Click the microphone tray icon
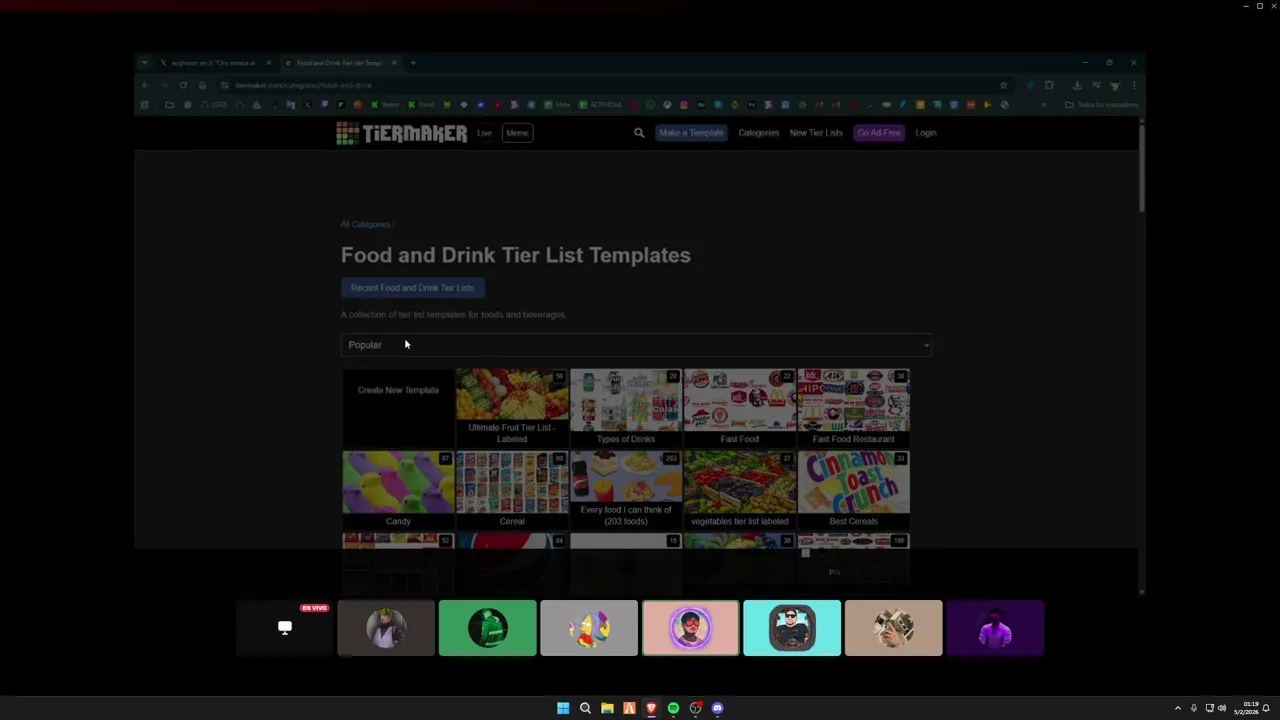 (1193, 708)
